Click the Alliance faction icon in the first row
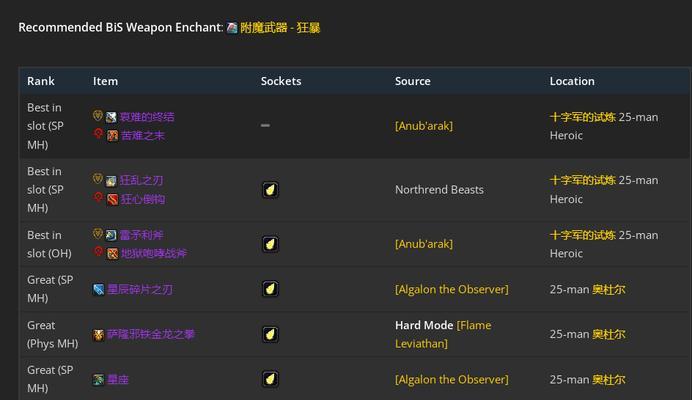 (98, 116)
